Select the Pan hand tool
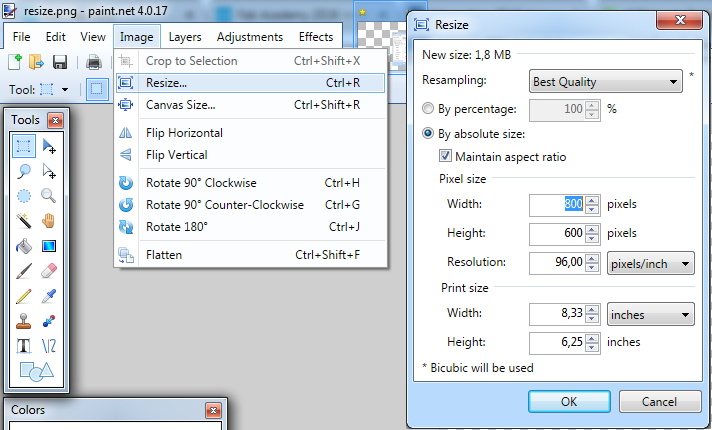This screenshot has height=430, width=712. tap(49, 221)
